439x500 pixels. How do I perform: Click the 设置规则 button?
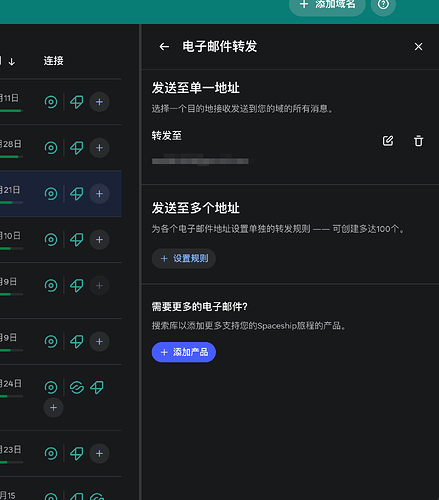click(184, 258)
